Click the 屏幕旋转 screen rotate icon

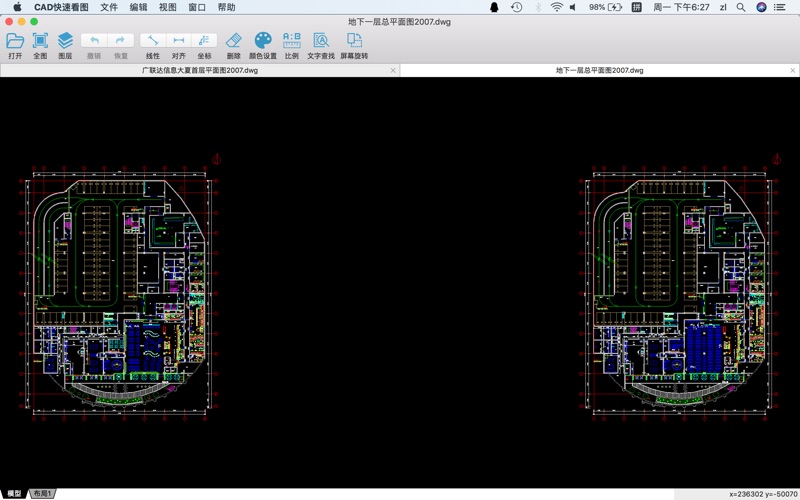353,41
